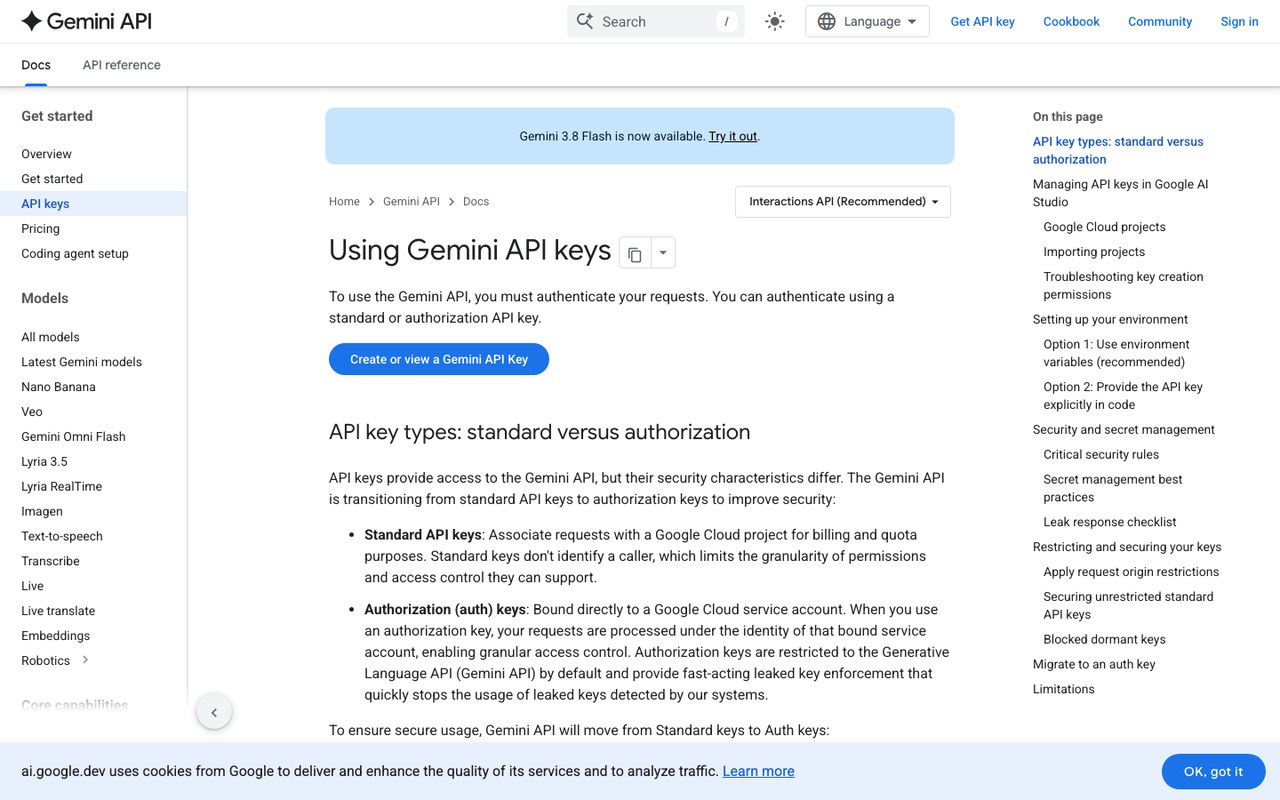Click Sign in

pyautogui.click(x=1239, y=21)
